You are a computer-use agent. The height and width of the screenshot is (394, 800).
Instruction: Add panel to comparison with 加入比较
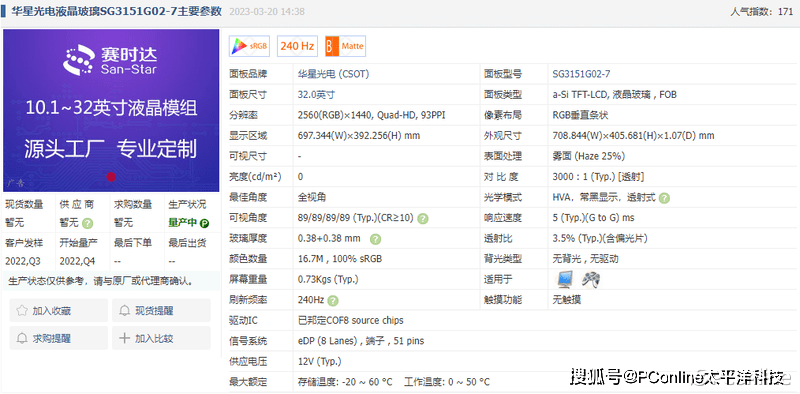point(161,338)
